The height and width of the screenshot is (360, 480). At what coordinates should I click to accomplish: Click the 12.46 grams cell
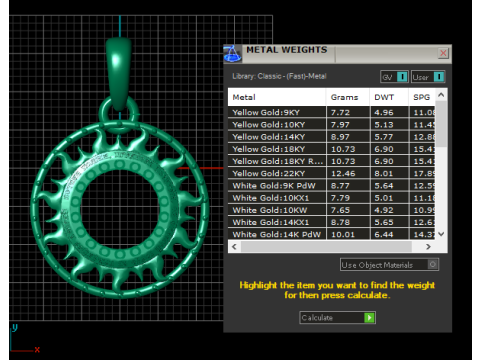[348, 173]
